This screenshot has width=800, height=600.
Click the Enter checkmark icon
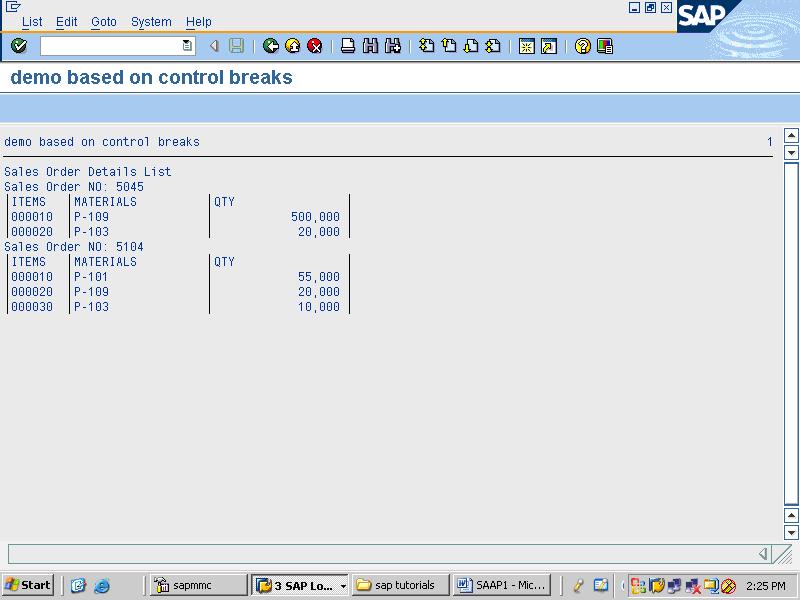pos(17,44)
